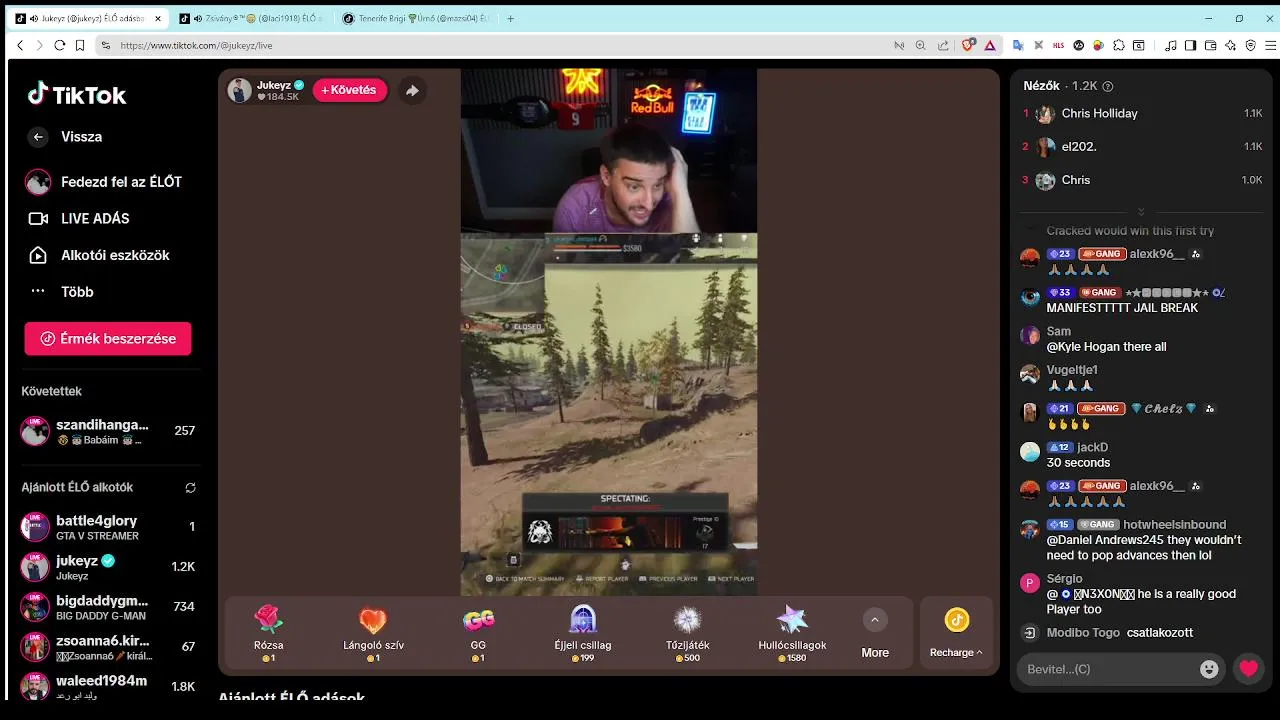
Task: Click commenter hotwheelsinbound username
Action: (x=1174, y=524)
